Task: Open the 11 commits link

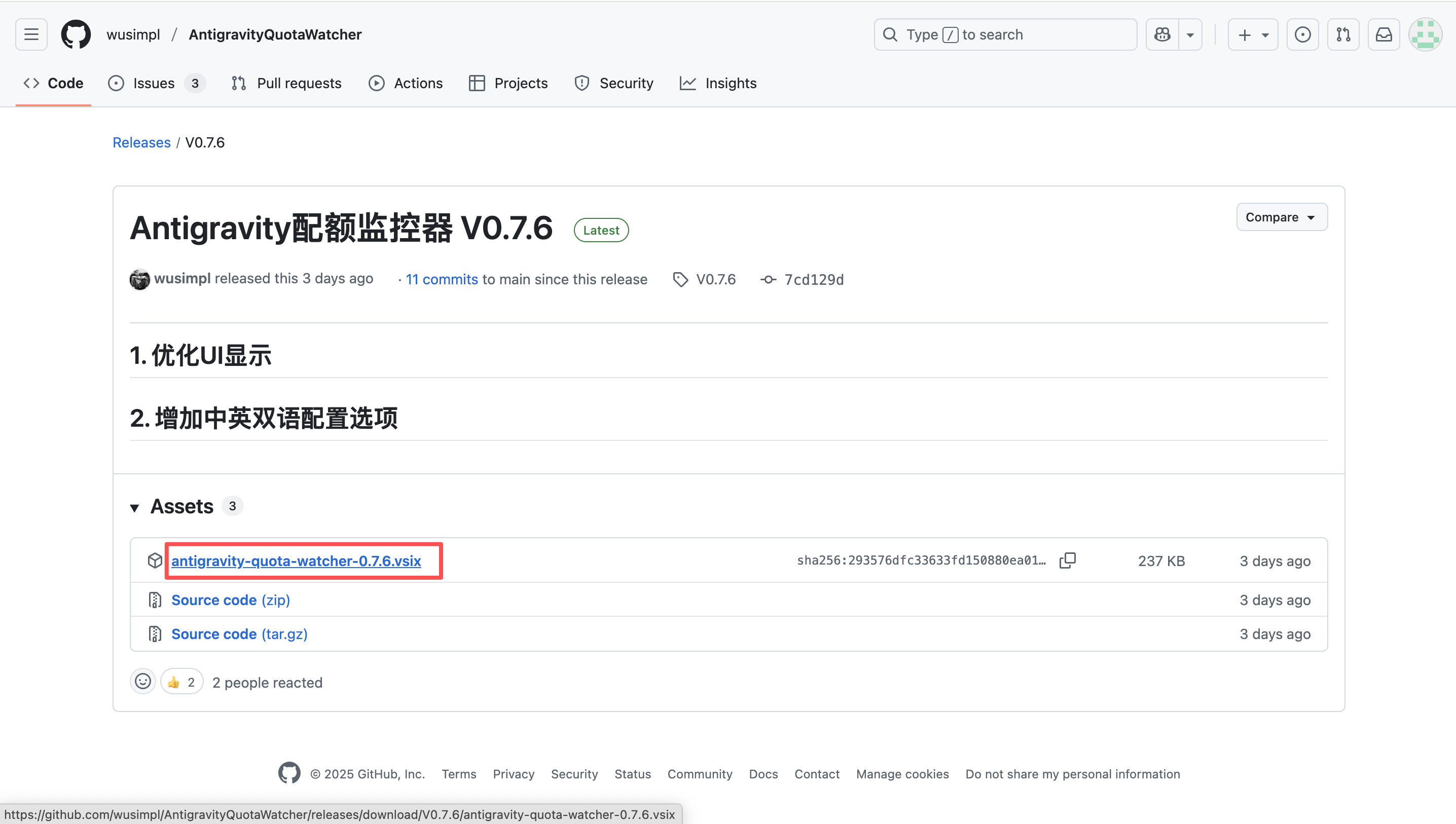Action: (442, 280)
